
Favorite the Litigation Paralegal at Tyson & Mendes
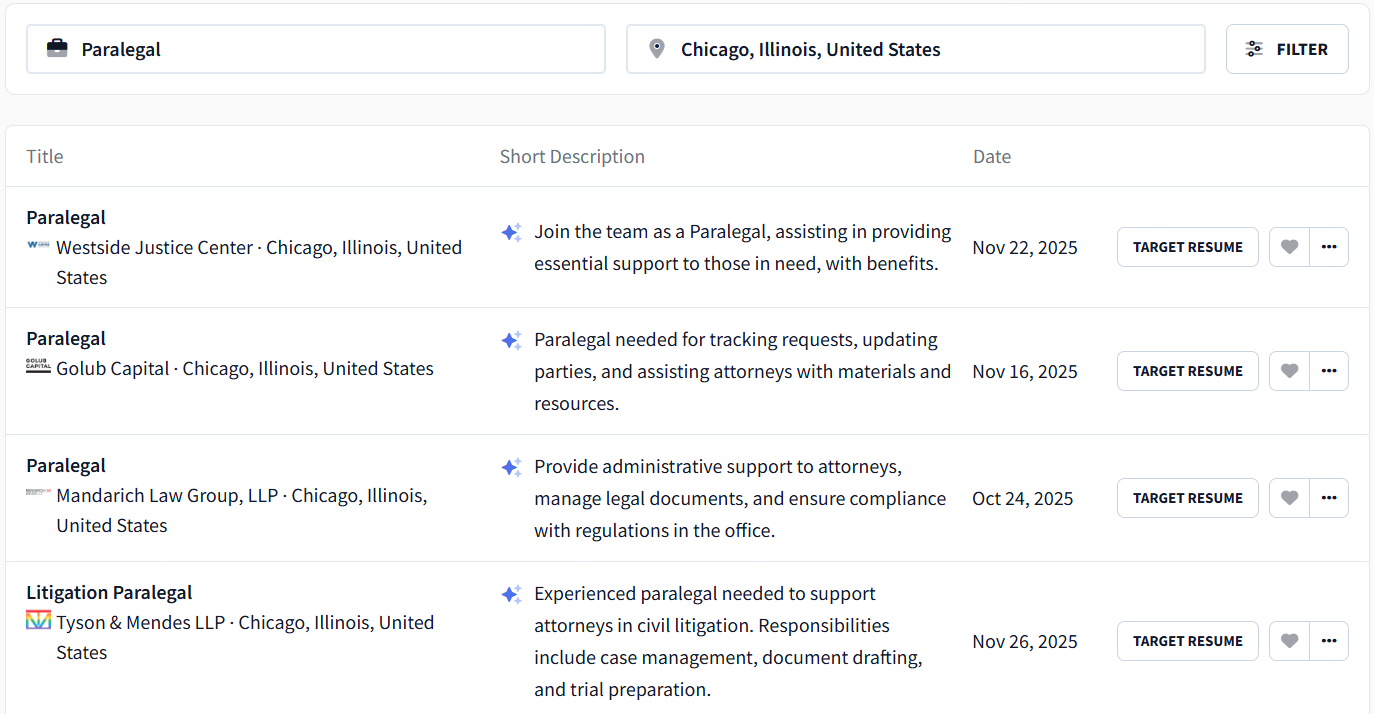click(x=1288, y=641)
